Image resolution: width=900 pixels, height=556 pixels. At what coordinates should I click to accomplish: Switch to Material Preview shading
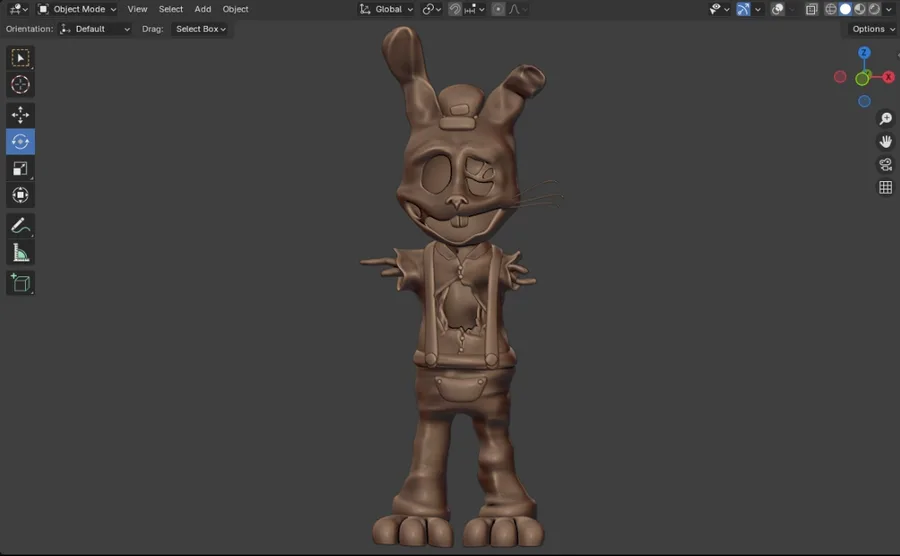pos(859,9)
